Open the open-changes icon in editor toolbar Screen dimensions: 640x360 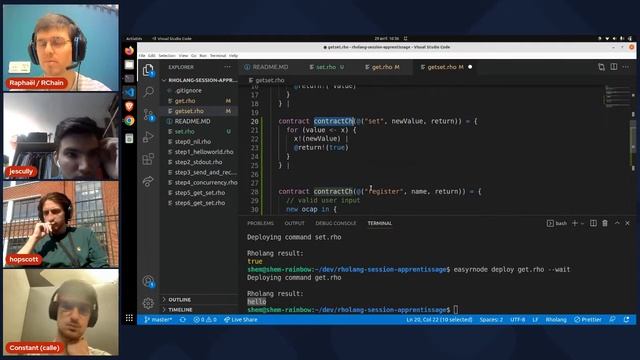coord(601,67)
